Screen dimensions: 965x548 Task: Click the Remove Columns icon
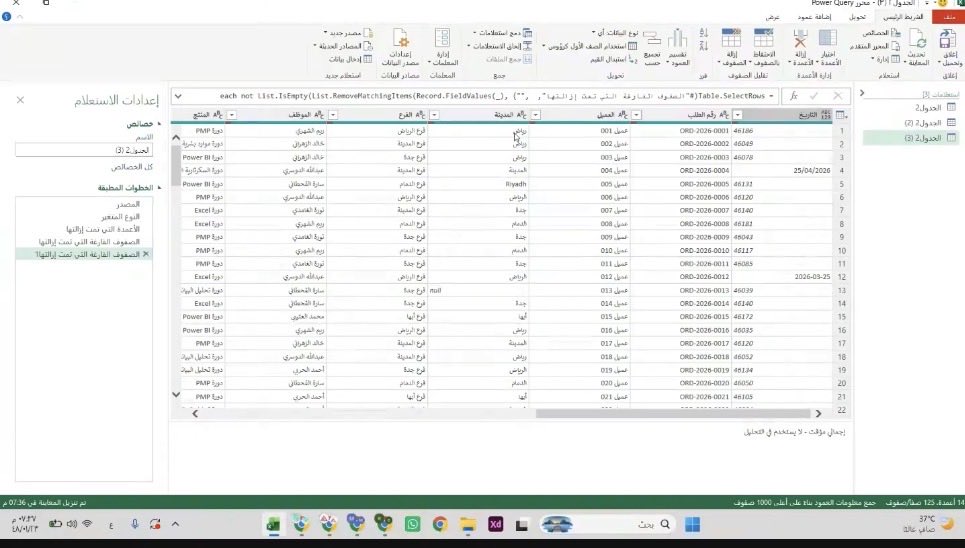click(x=800, y=38)
